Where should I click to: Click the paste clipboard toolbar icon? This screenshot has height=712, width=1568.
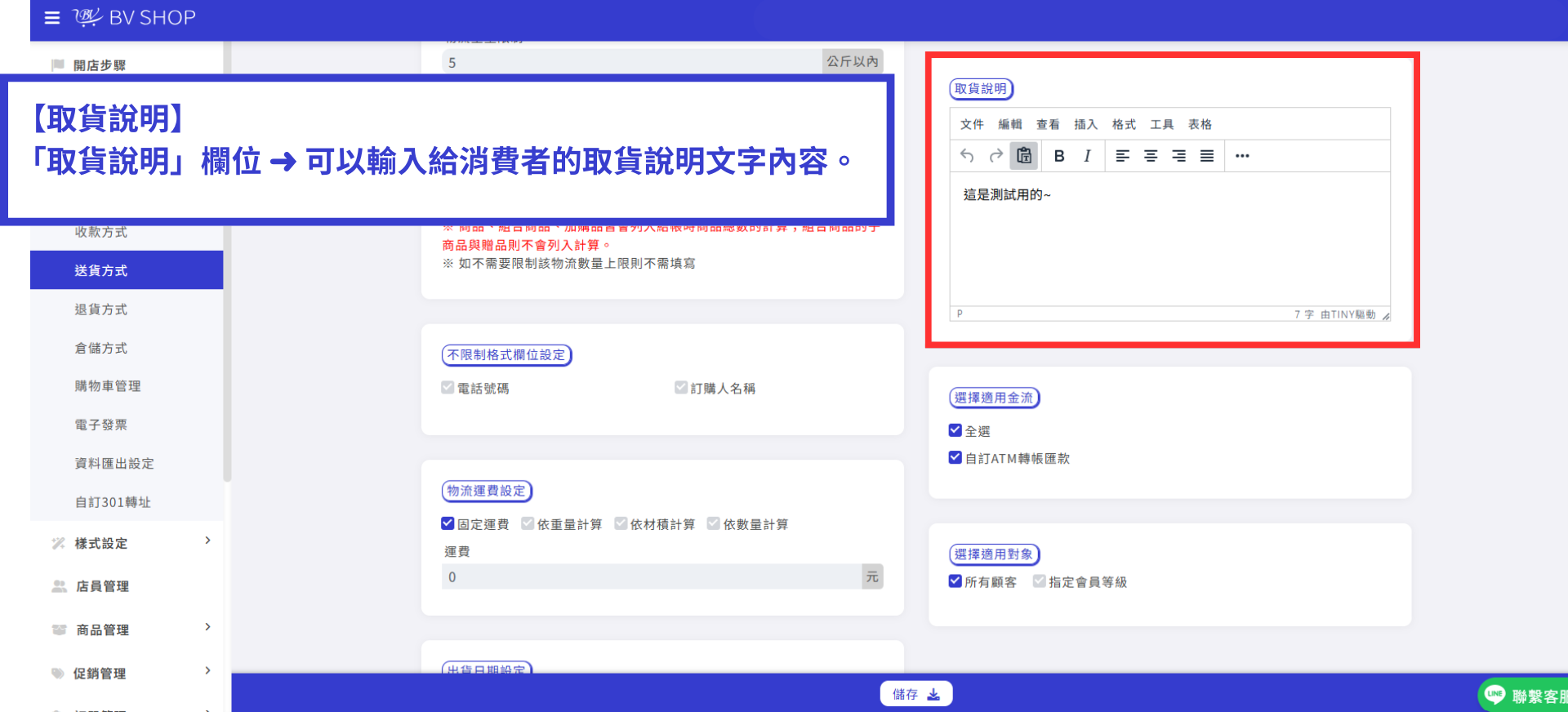[x=1024, y=156]
